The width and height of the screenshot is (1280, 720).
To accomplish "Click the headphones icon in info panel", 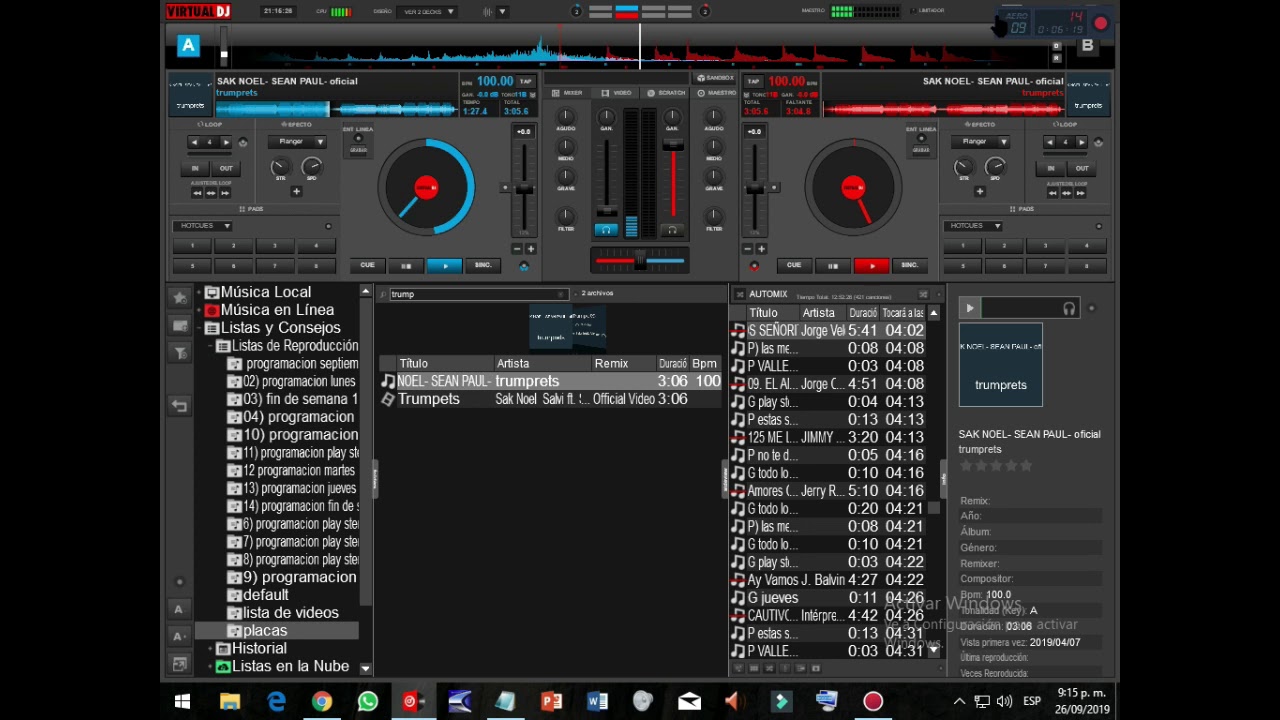I will click(x=1069, y=309).
